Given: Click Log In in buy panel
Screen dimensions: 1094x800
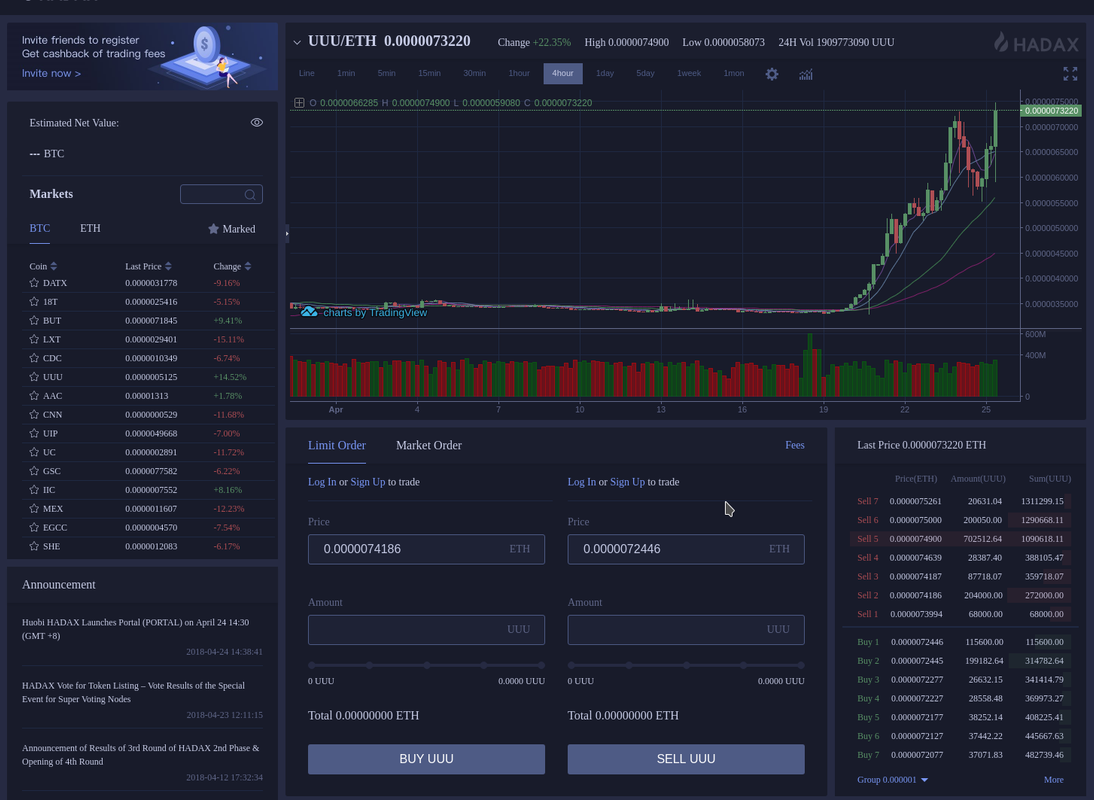Looking at the screenshot, I should pos(322,482).
